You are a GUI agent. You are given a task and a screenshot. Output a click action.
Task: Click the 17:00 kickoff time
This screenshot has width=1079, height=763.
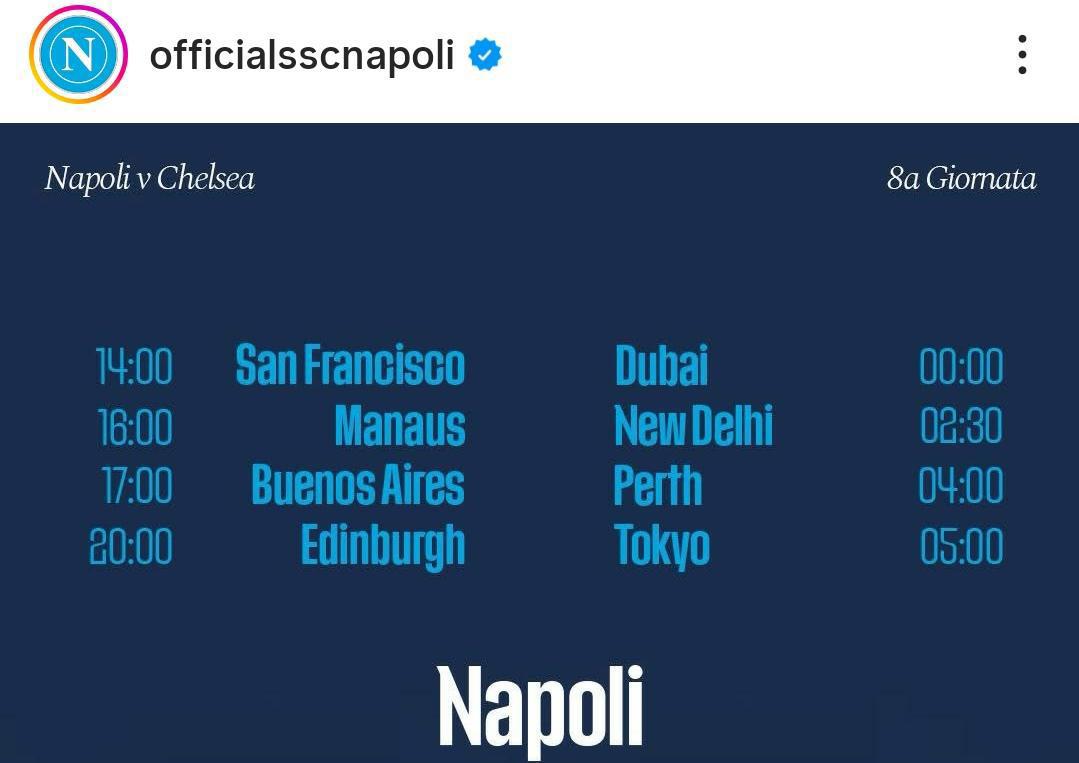[x=137, y=487]
